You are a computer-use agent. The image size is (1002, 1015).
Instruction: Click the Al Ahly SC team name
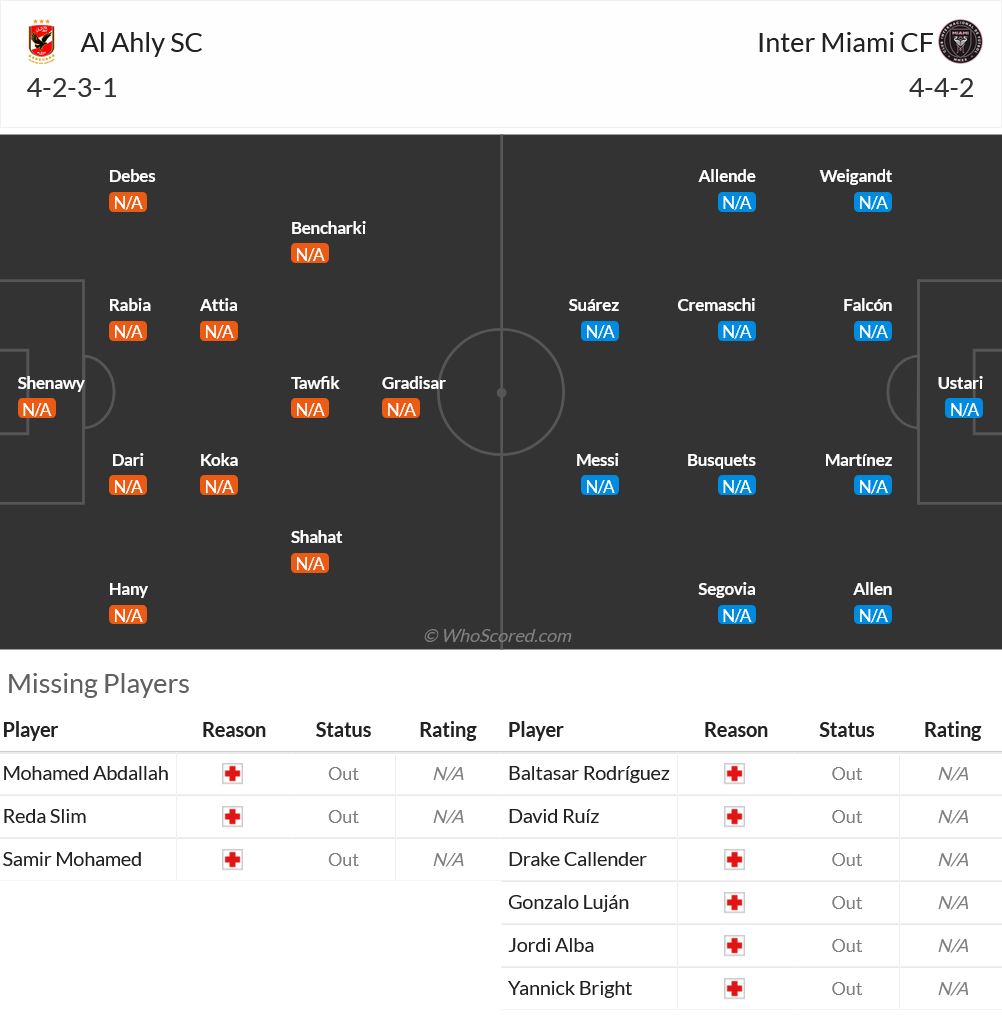[x=141, y=43]
